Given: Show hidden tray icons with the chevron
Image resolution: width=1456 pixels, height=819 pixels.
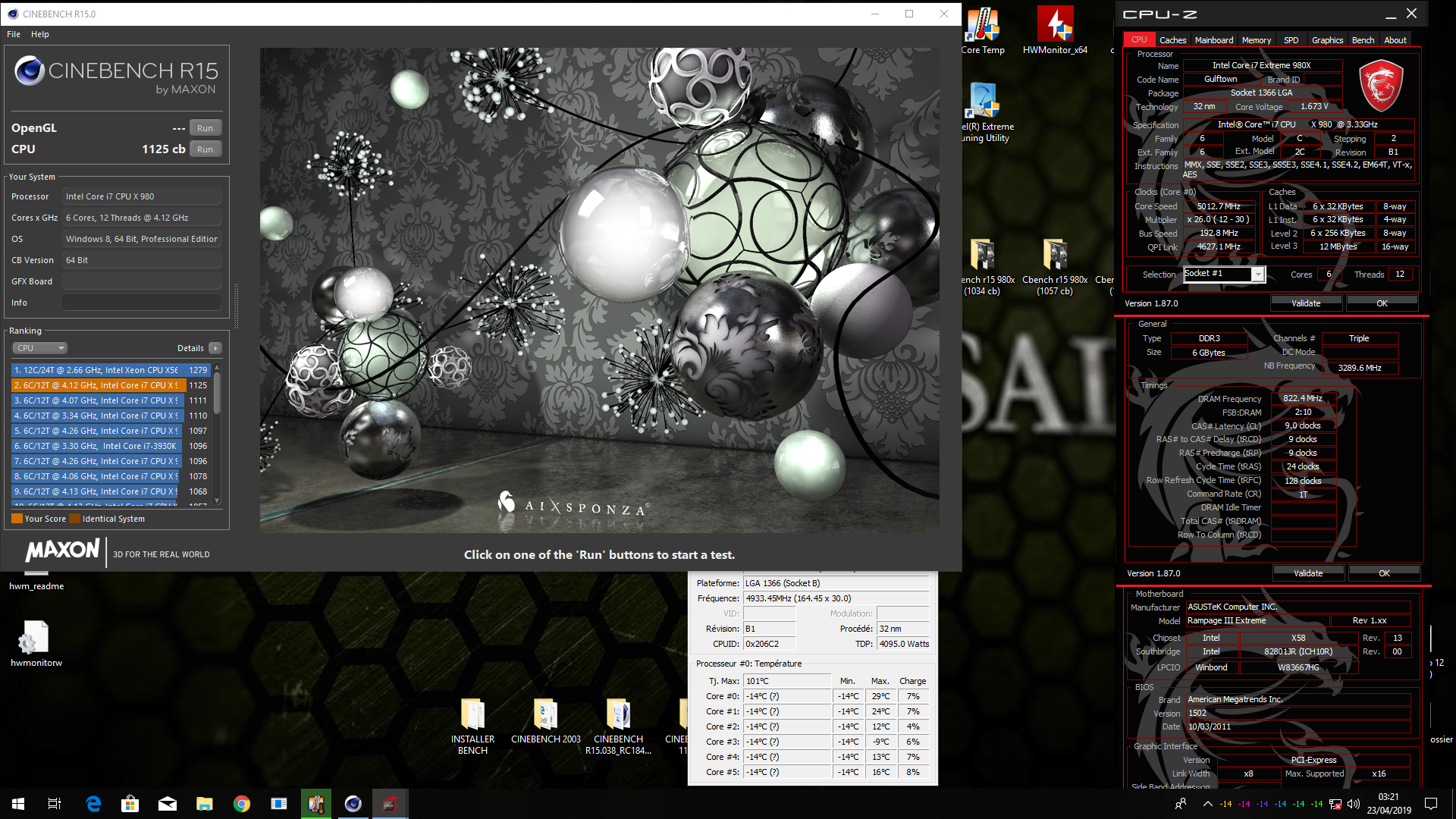Looking at the screenshot, I should (1207, 804).
